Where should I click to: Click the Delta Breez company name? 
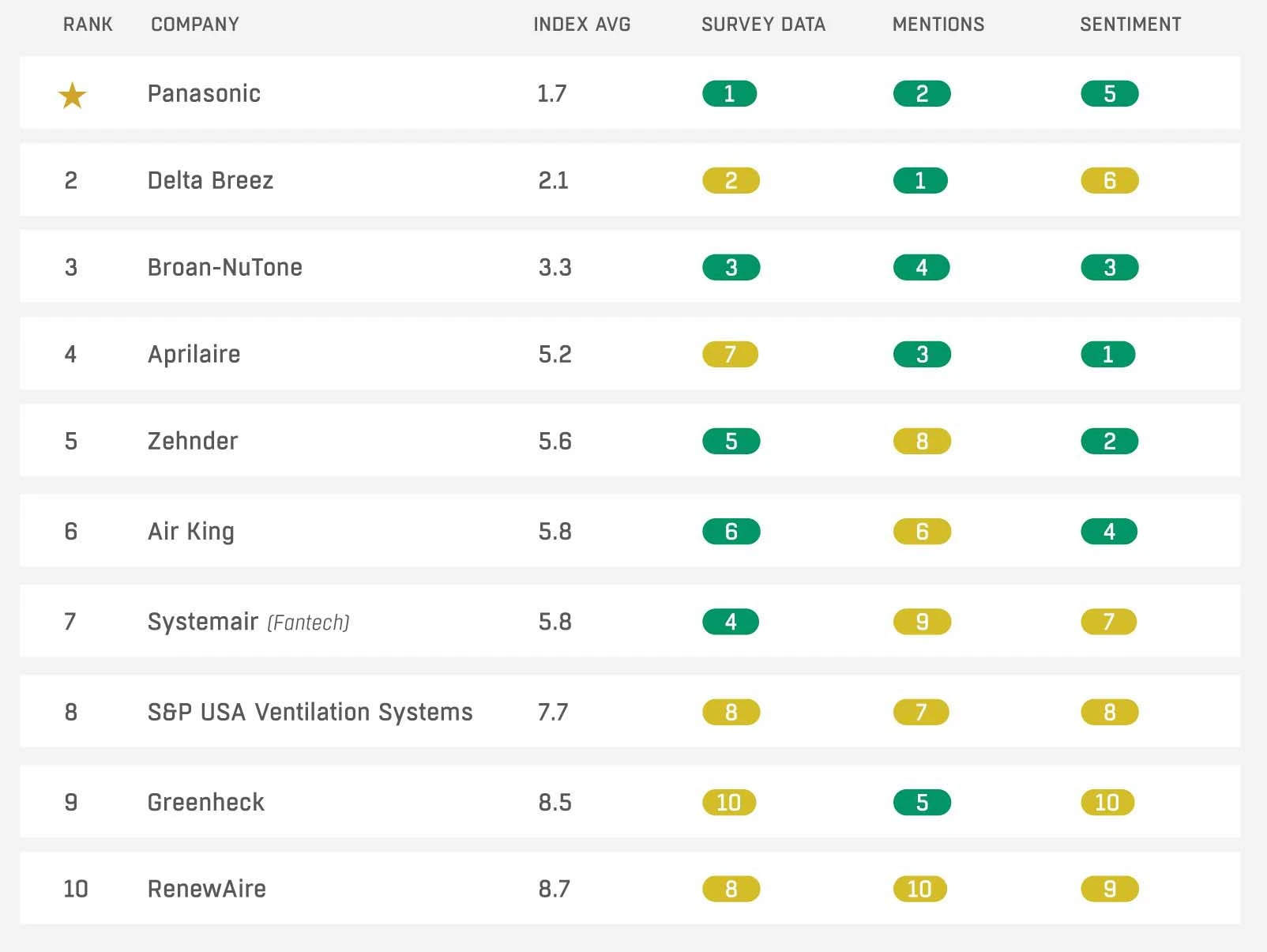coord(210,180)
